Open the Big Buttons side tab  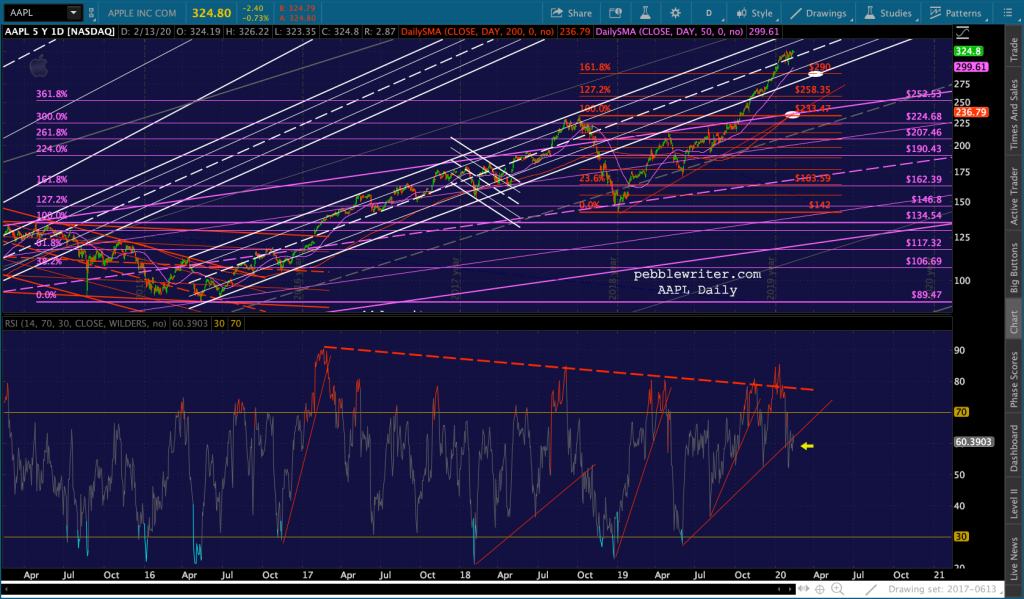(x=1014, y=268)
